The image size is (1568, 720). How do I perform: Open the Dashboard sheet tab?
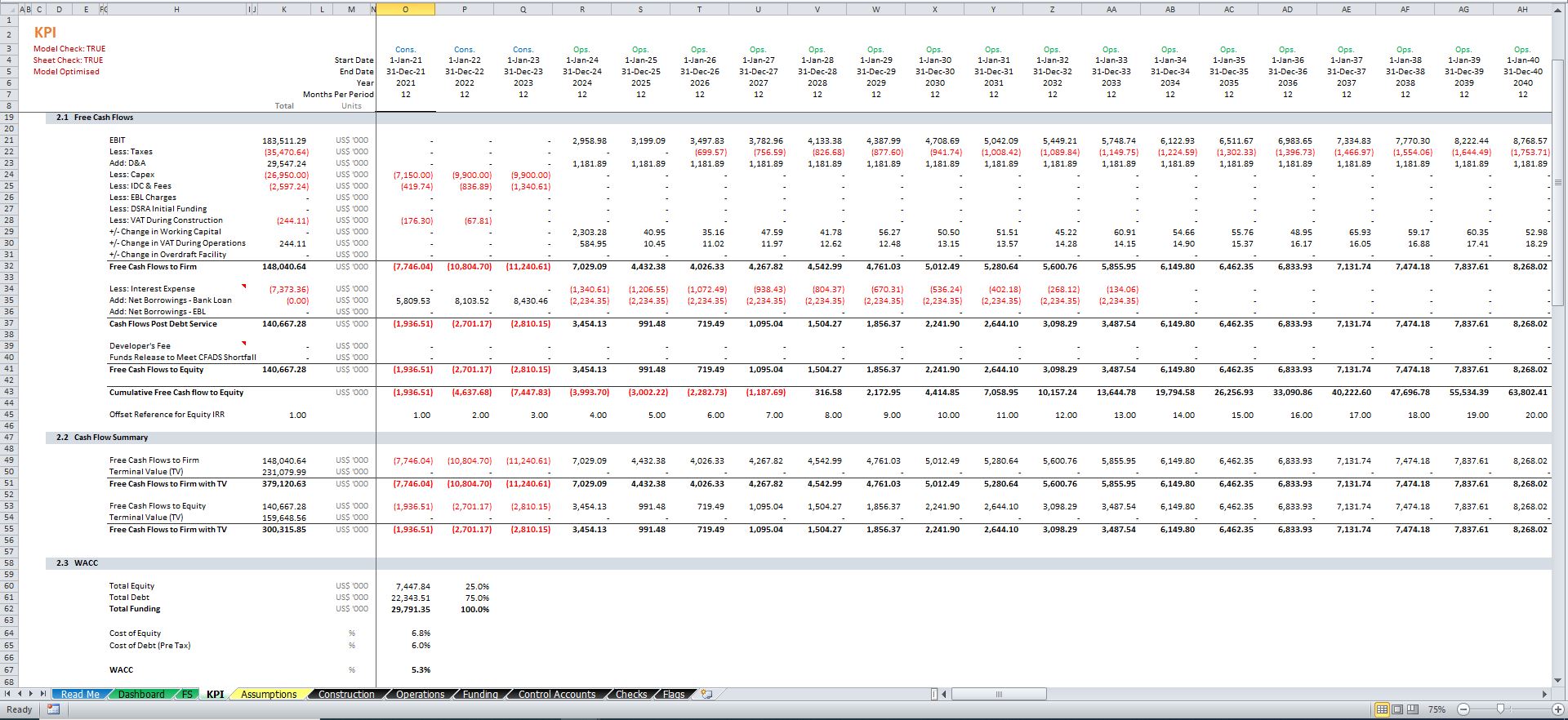click(141, 695)
